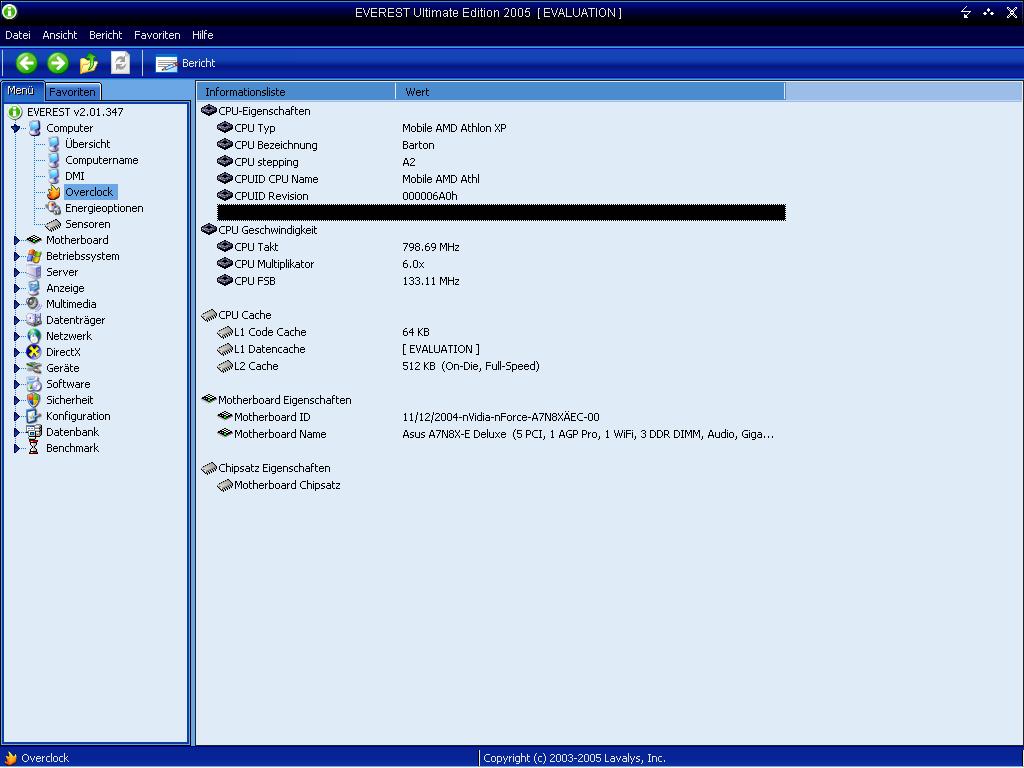This screenshot has height=768, width=1024.
Task: Expand the Motherboard tree node
Action: [16, 240]
